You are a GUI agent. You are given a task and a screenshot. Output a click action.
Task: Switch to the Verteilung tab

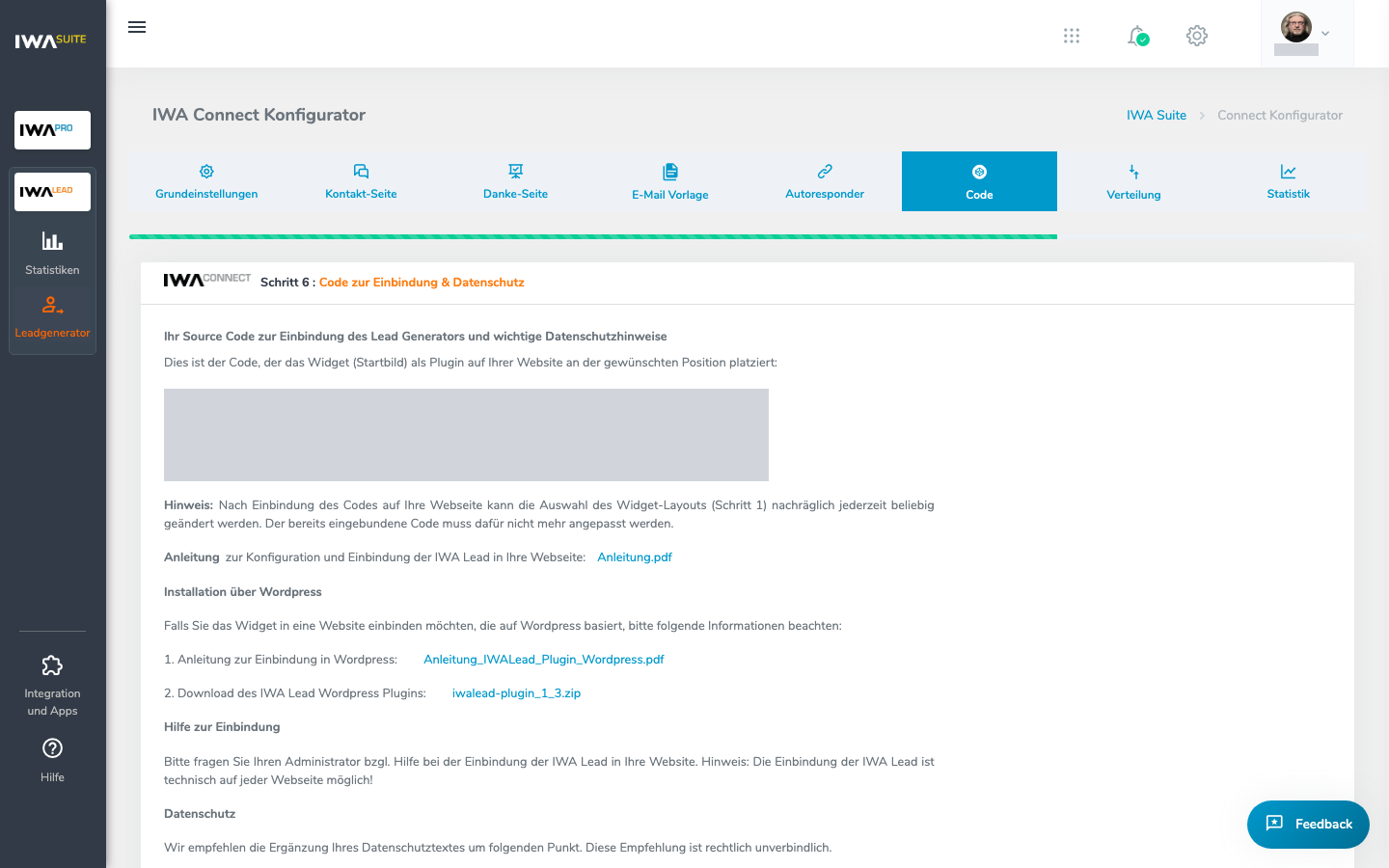1133,181
